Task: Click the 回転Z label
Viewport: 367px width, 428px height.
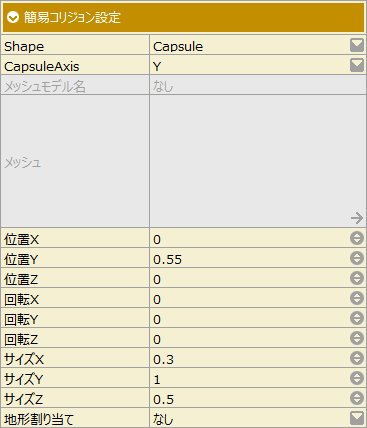Action: [x=21, y=339]
